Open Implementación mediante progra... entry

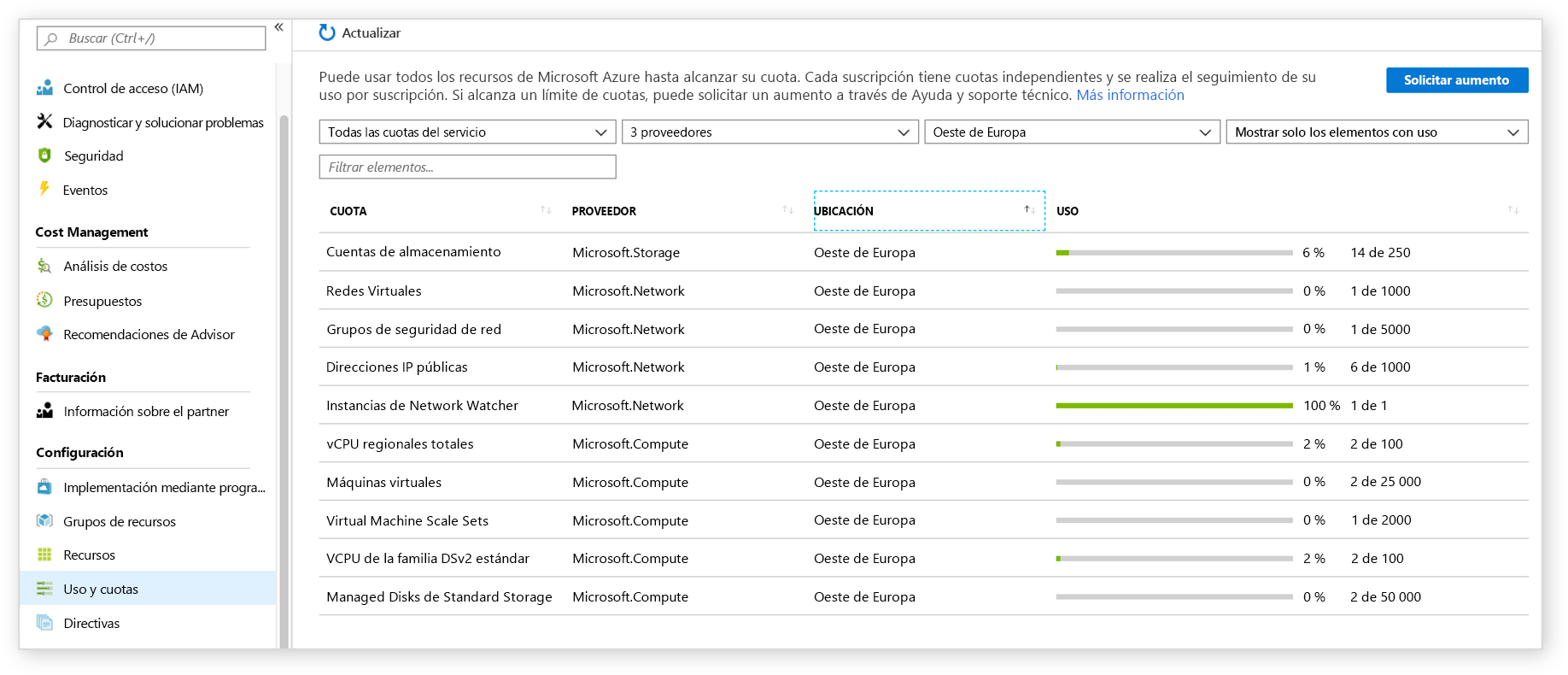[x=164, y=487]
